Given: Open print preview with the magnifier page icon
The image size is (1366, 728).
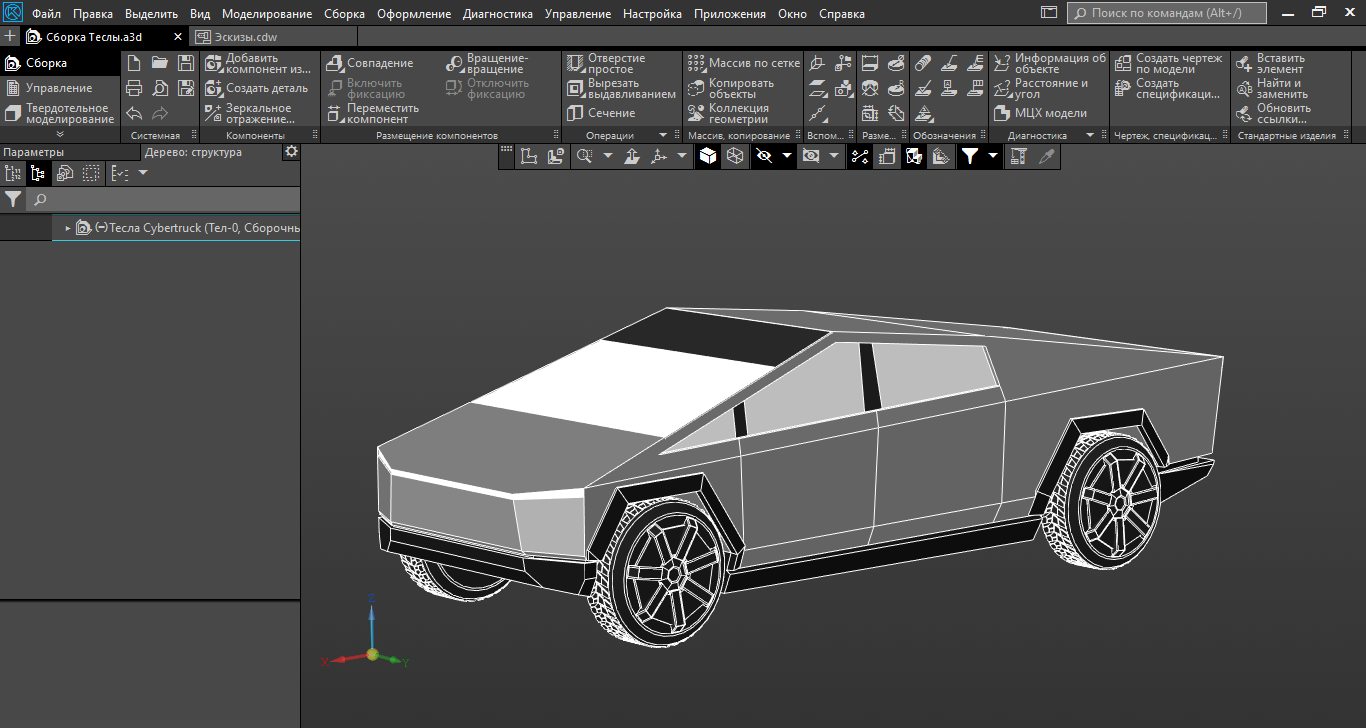Looking at the screenshot, I should [160, 88].
